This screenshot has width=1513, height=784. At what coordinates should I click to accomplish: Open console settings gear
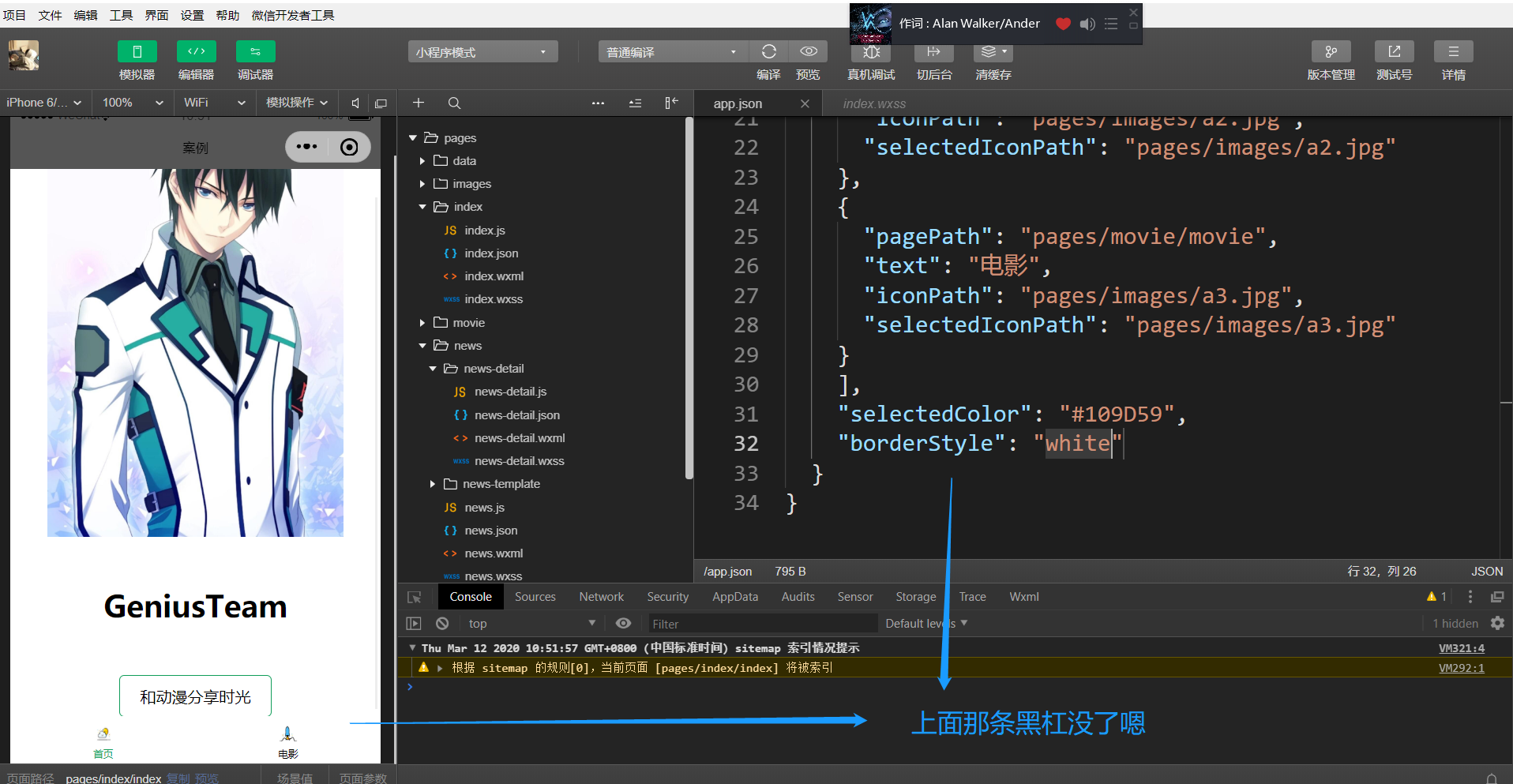point(1497,624)
